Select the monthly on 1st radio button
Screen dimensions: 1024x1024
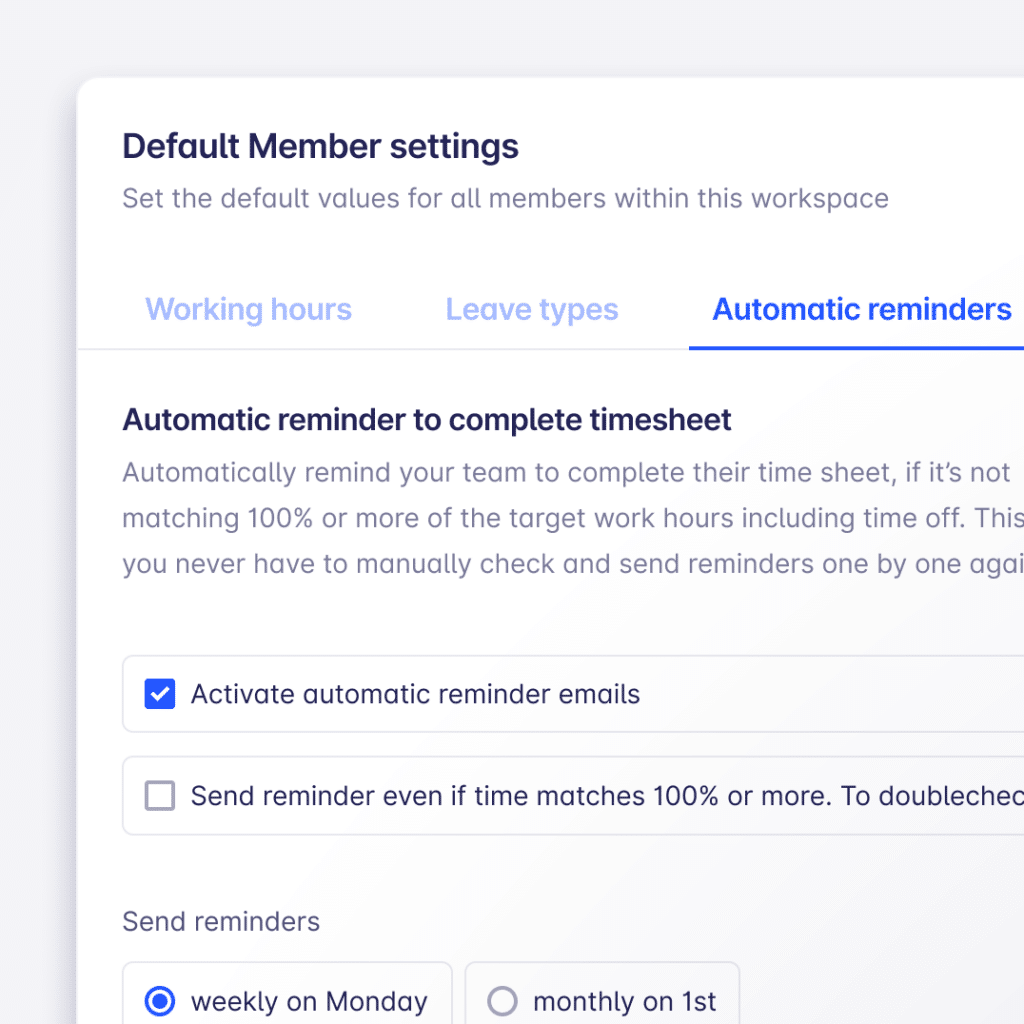[502, 1001]
